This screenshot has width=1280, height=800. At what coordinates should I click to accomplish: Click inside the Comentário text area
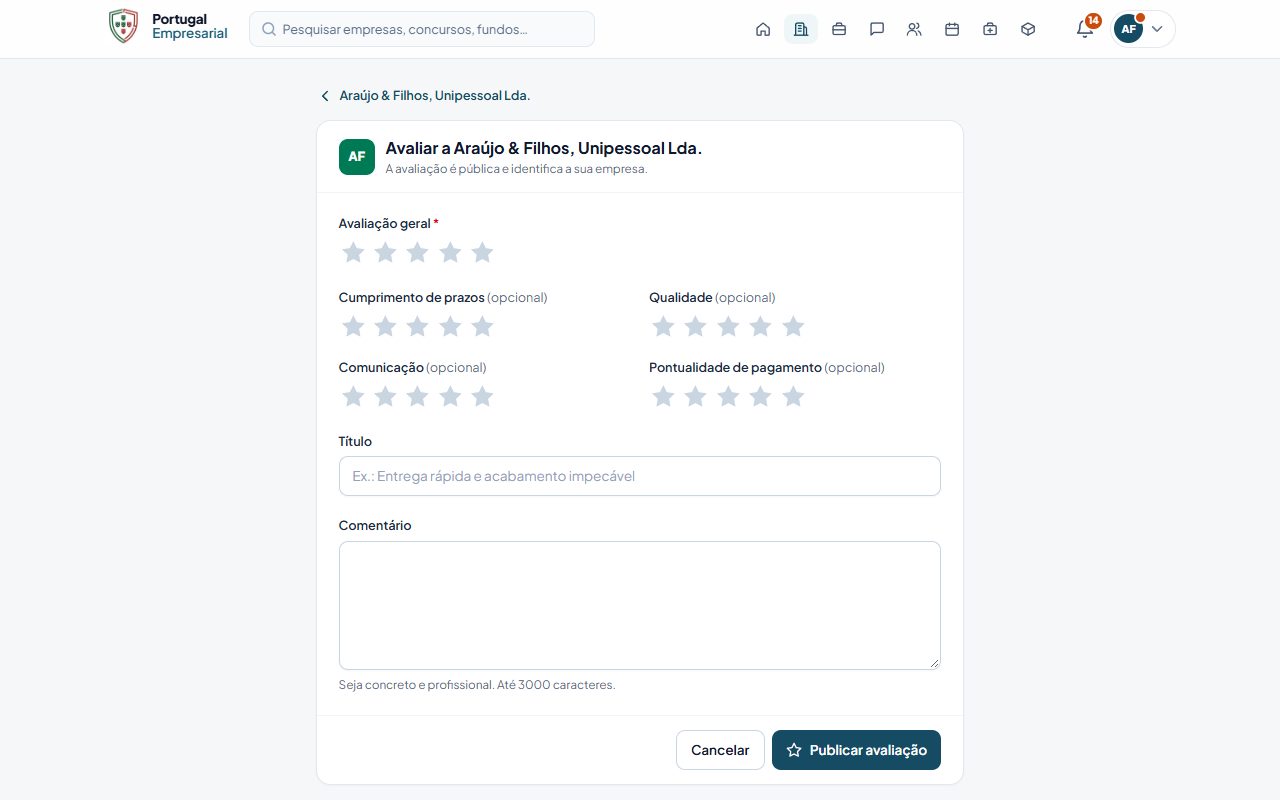(x=640, y=605)
